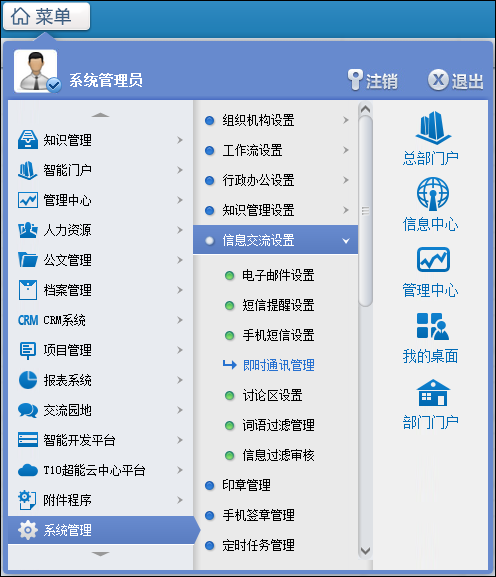
Task: Click the 报表系统 pie chart icon
Action: coord(28,380)
